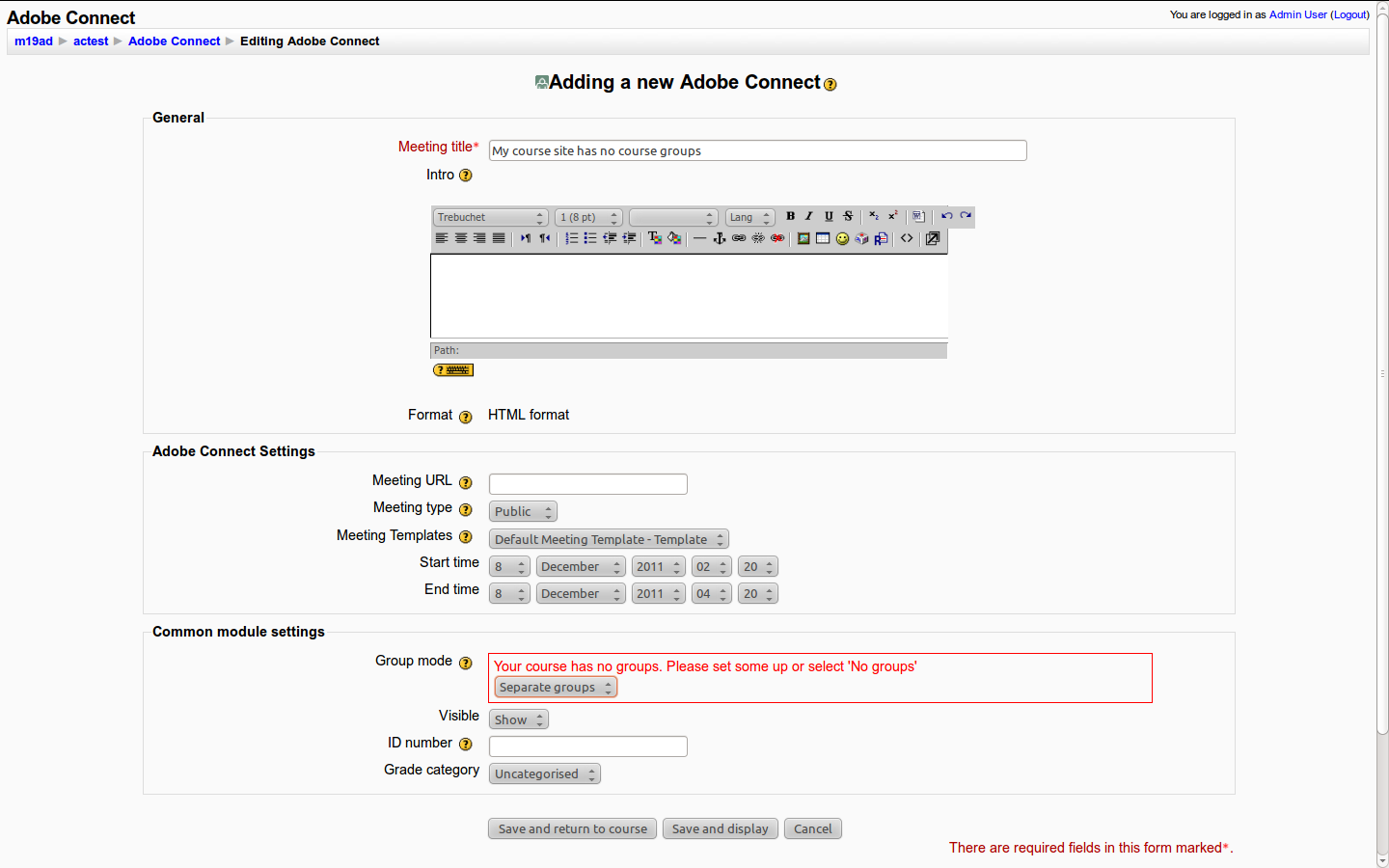
Task: Center align text in the editor
Action: tap(461, 238)
